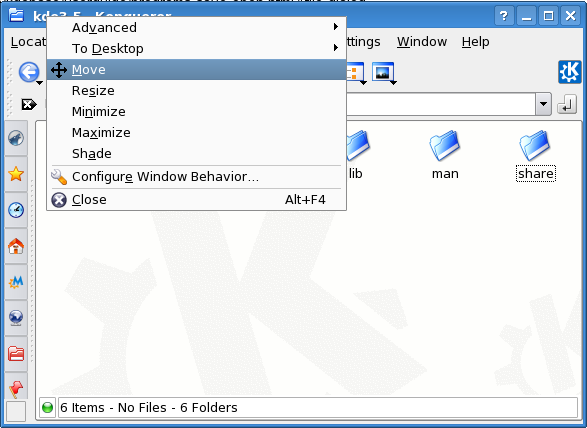Click the tree view mode toolbar icon
This screenshot has height=428, width=587.
click(x=355, y=72)
